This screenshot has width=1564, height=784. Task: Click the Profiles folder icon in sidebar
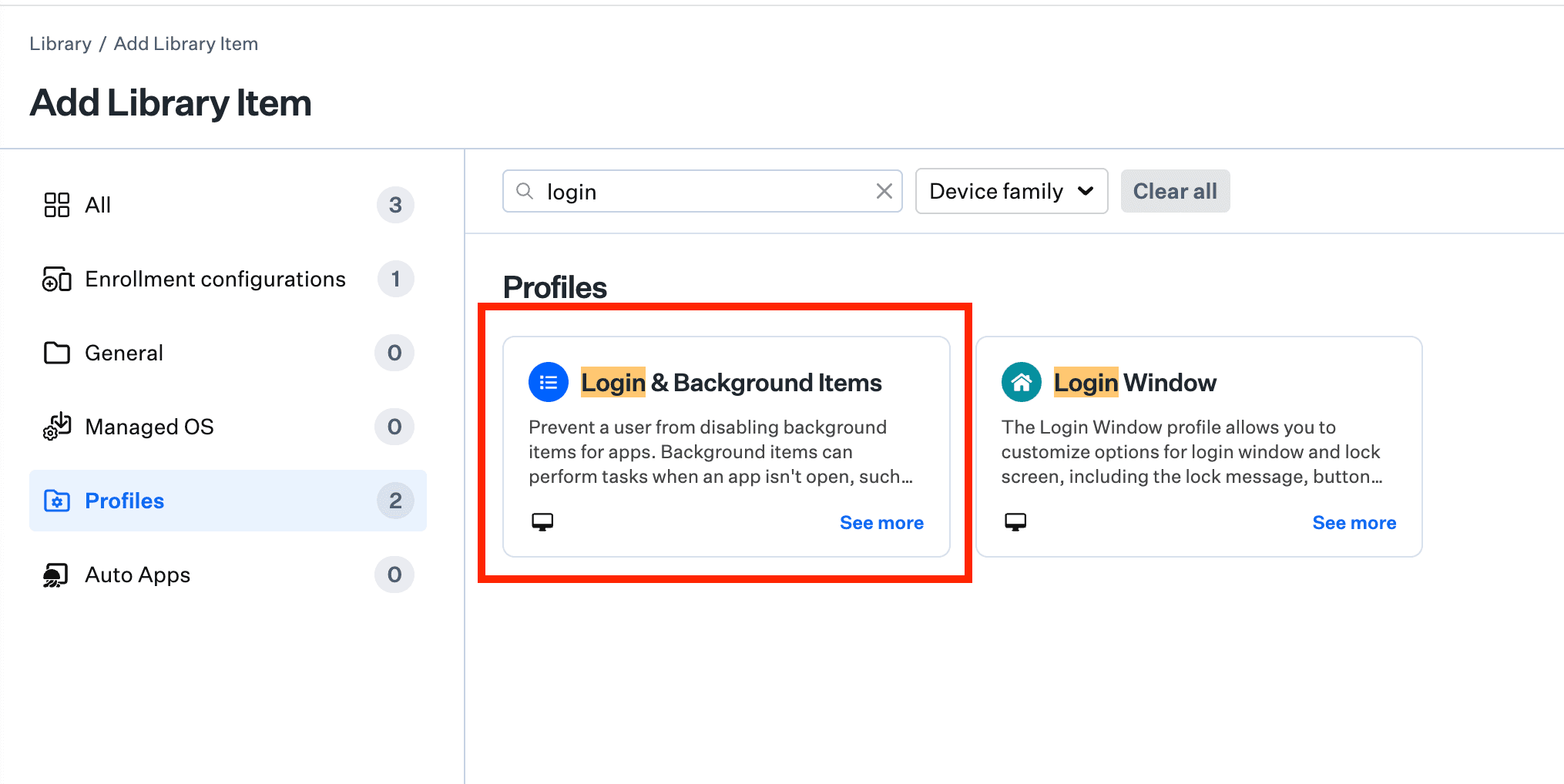coord(55,501)
